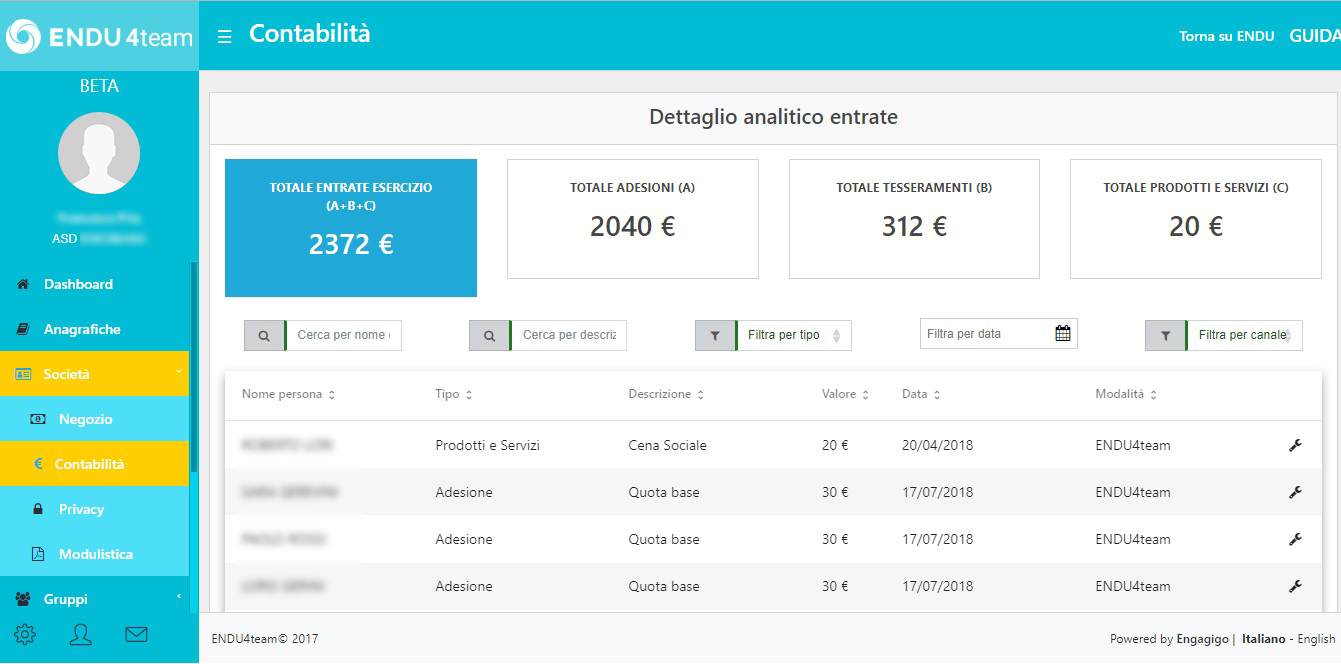Focus the Cerca per descrizione search field
Screen dimensions: 1341x664
(x=569, y=336)
